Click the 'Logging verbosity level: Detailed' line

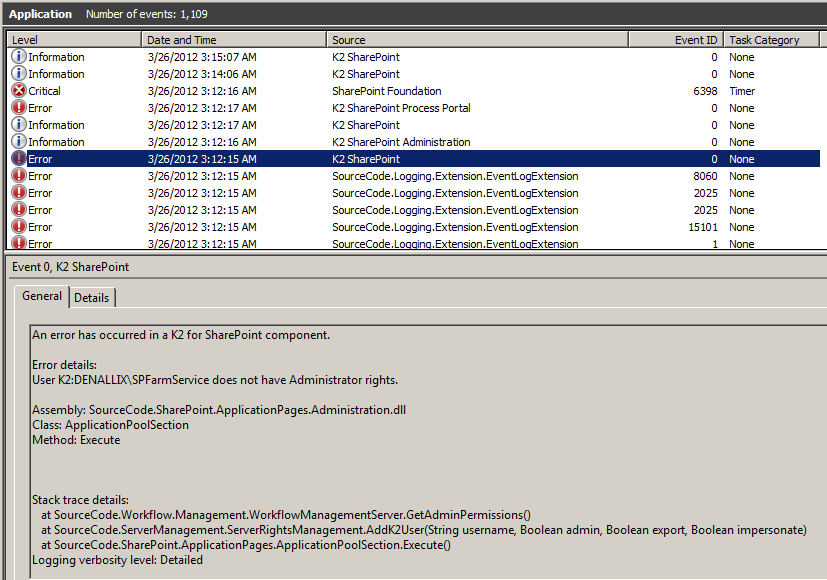pyautogui.click(x=117, y=560)
